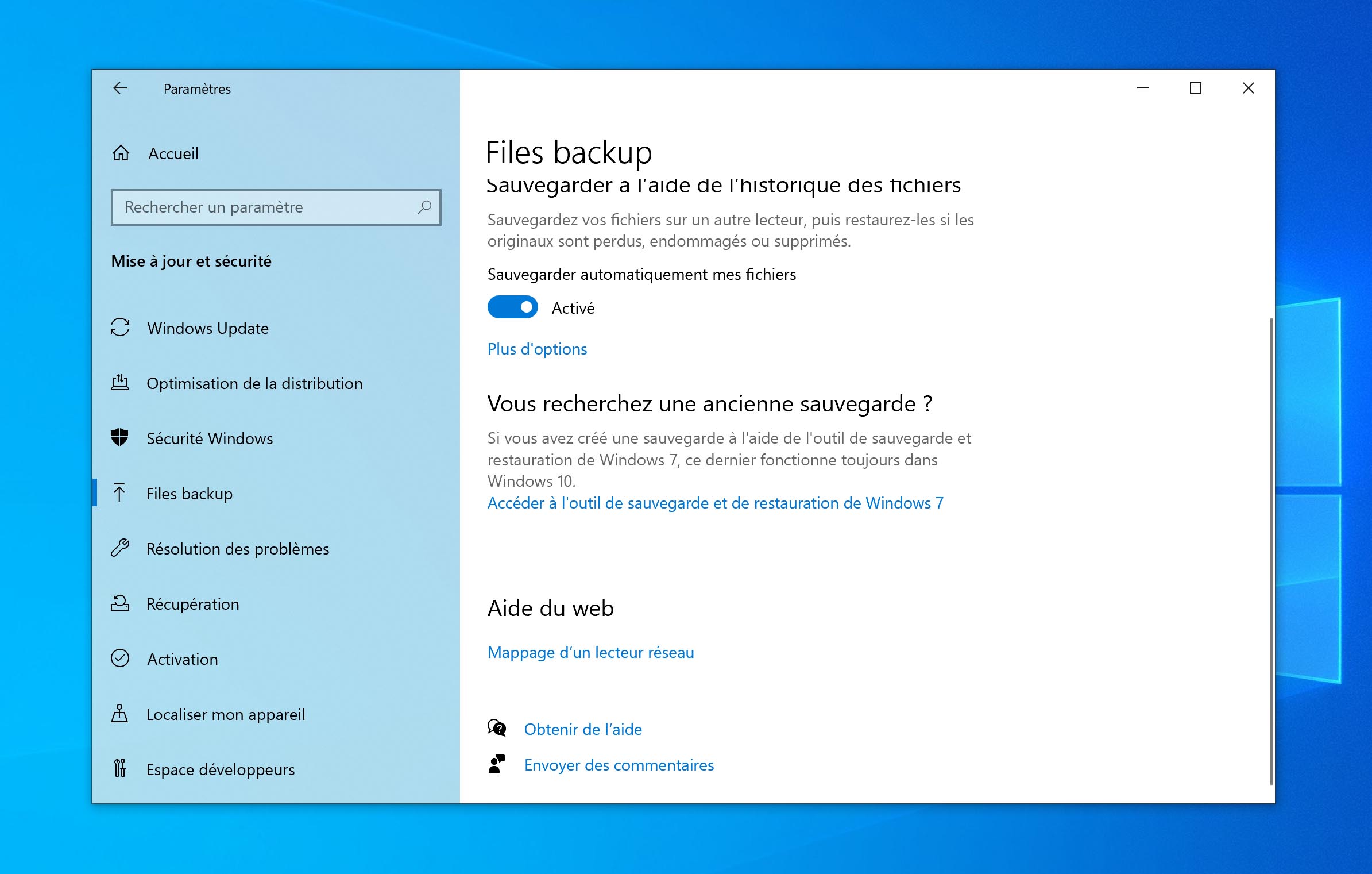Open Résolution des problèmes page

tap(276, 549)
